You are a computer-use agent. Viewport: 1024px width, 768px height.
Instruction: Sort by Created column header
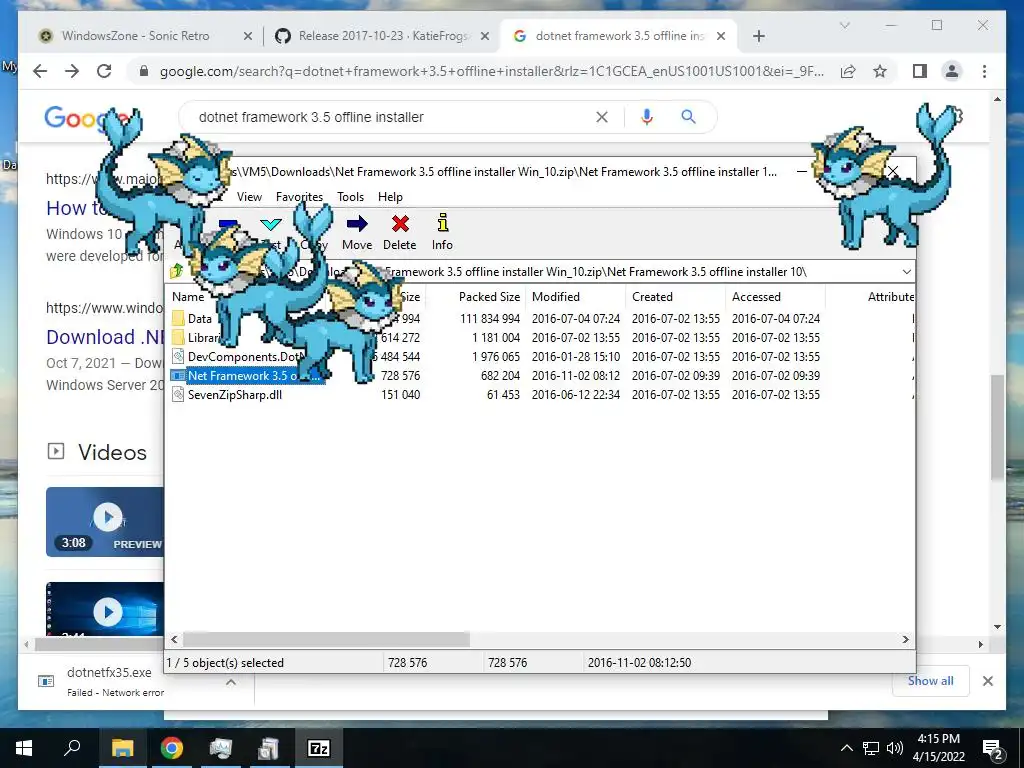click(652, 296)
